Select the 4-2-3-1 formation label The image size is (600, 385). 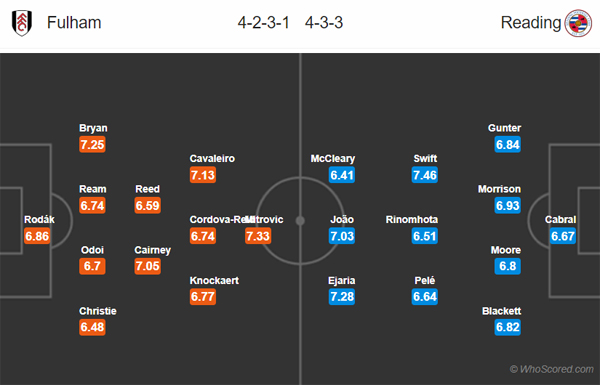(x=263, y=23)
